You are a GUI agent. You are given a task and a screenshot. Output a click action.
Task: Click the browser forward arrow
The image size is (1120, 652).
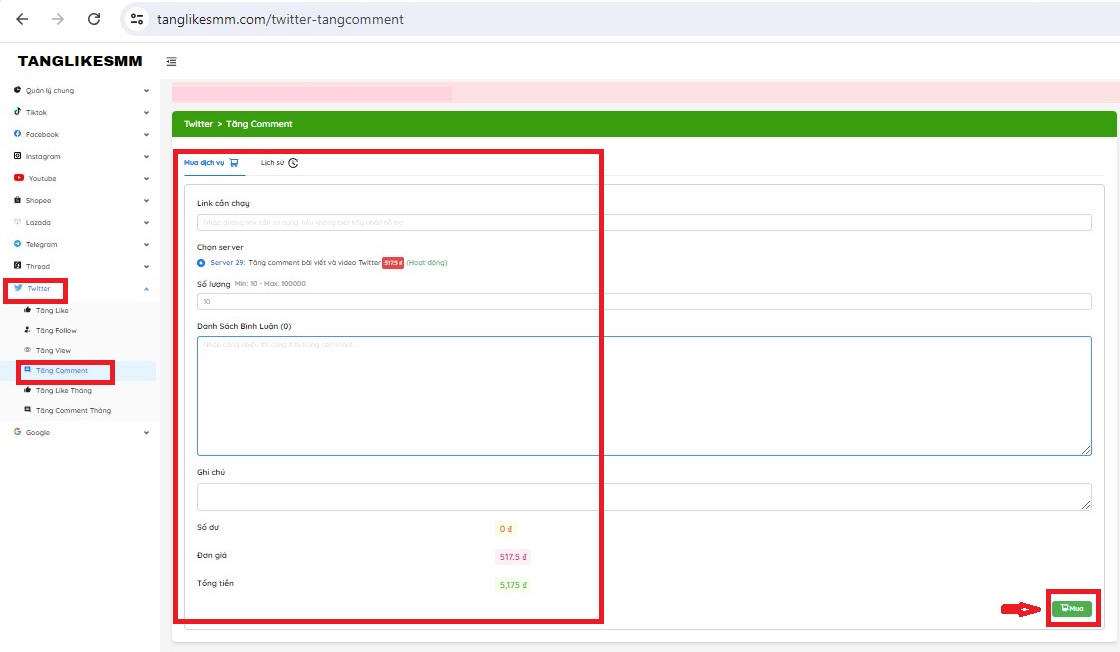pyautogui.click(x=58, y=19)
